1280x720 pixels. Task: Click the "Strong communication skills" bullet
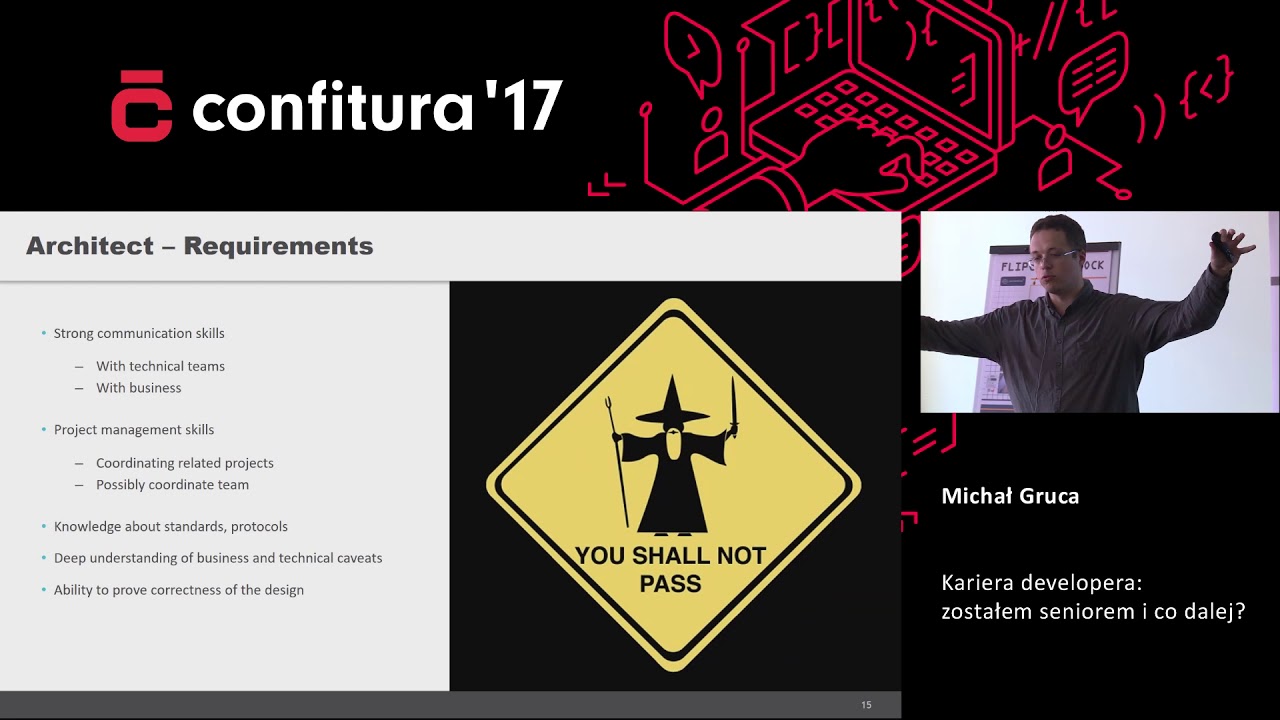pyautogui.click(x=139, y=333)
